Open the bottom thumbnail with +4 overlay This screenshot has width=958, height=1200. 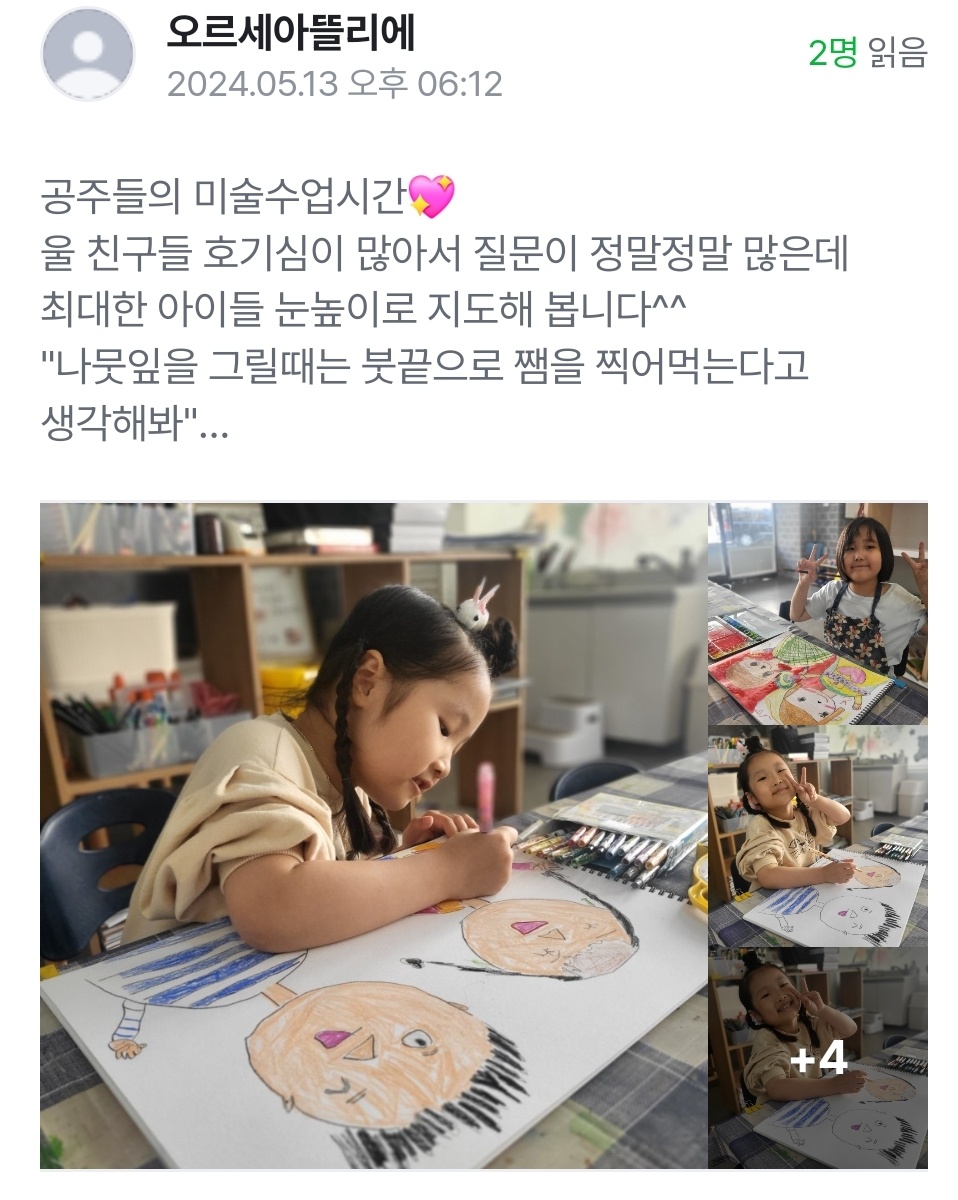tap(818, 1058)
